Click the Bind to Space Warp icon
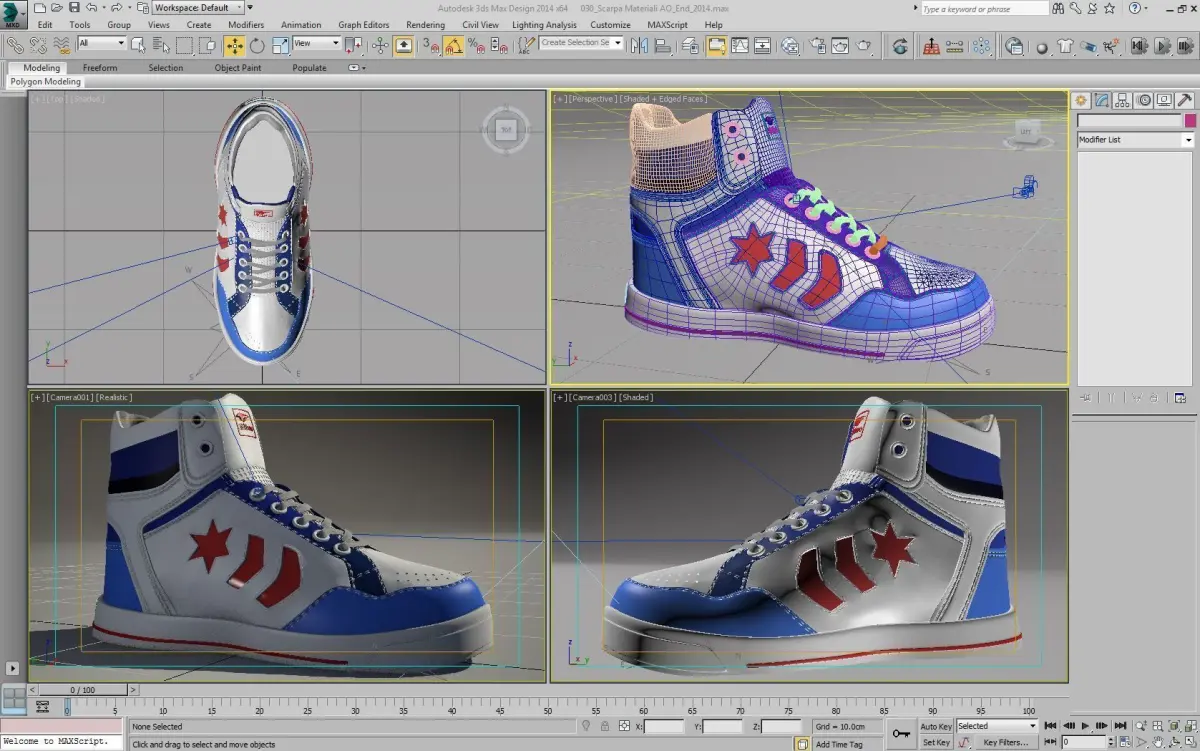The height and width of the screenshot is (751, 1200). (62, 45)
